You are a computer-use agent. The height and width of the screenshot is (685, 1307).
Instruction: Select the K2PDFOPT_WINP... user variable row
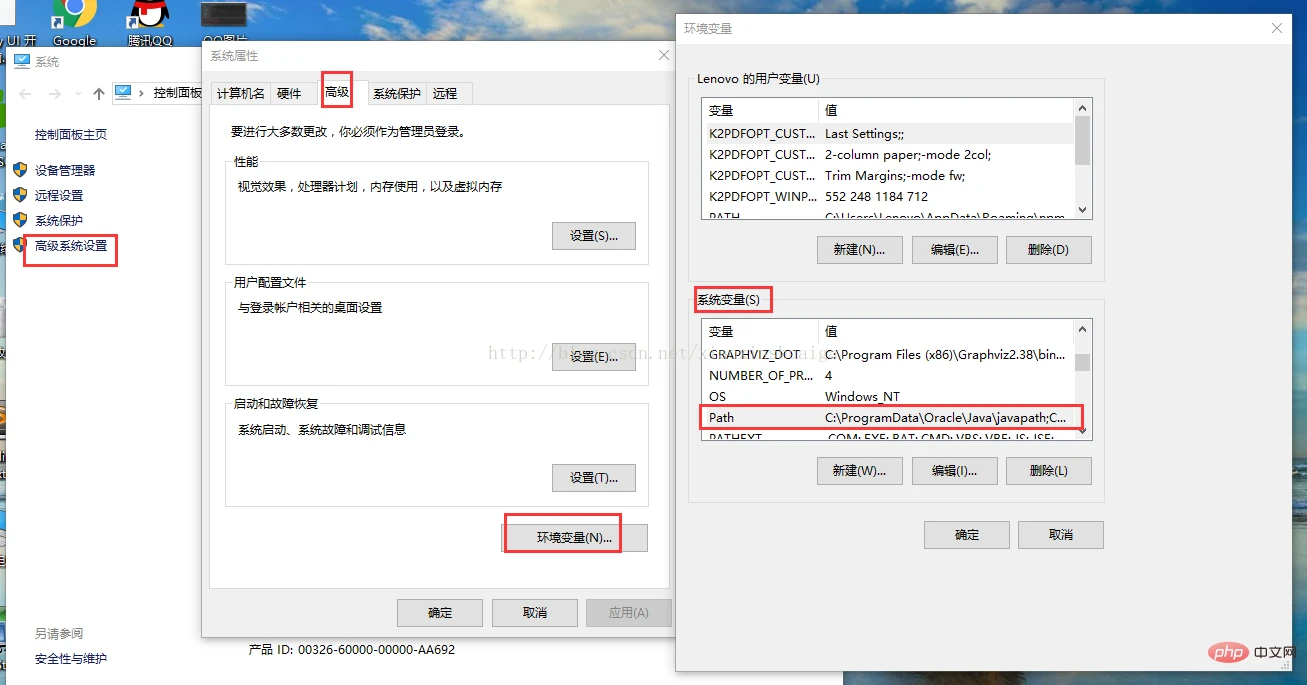(x=888, y=196)
